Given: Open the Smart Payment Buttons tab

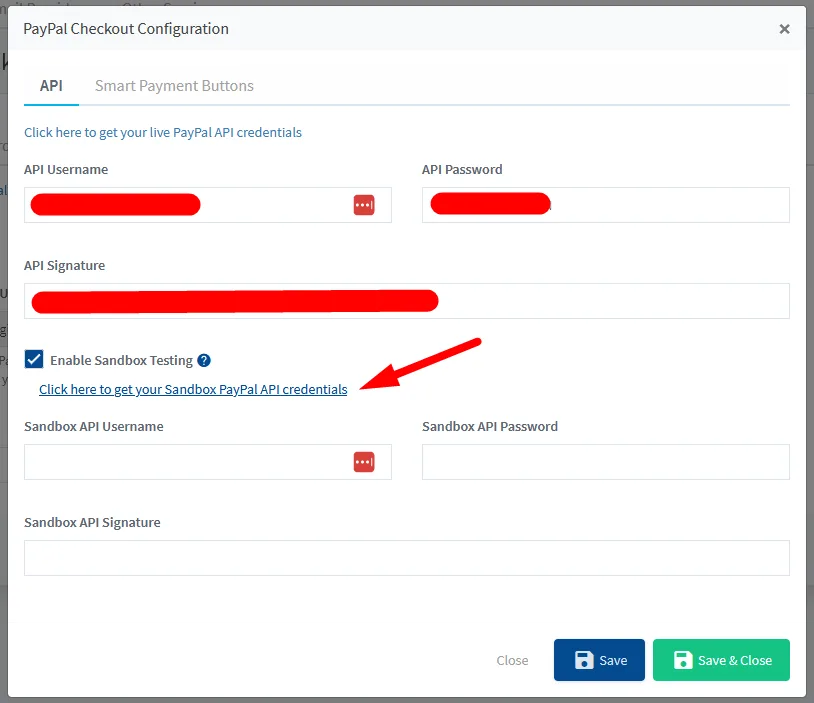Looking at the screenshot, I should click(x=174, y=86).
